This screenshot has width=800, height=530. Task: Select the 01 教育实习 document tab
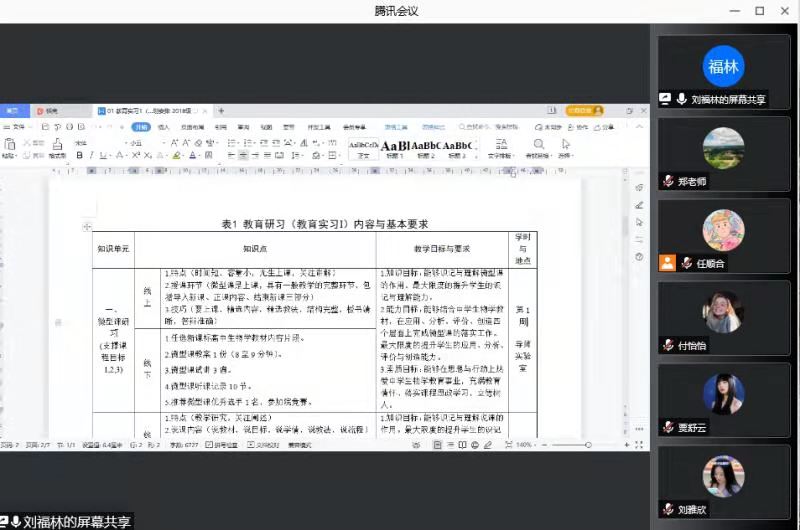(150, 111)
